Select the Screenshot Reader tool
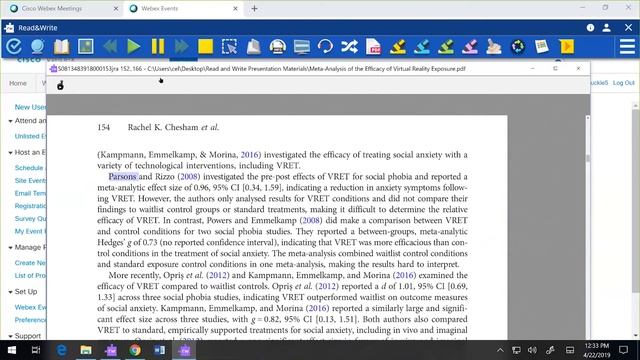 [x=229, y=47]
